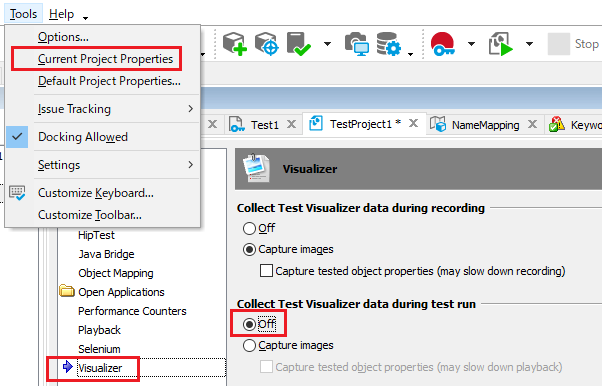This screenshot has height=386, width=602.
Task: Expand the Issue Tracking submenu
Action: (115, 109)
